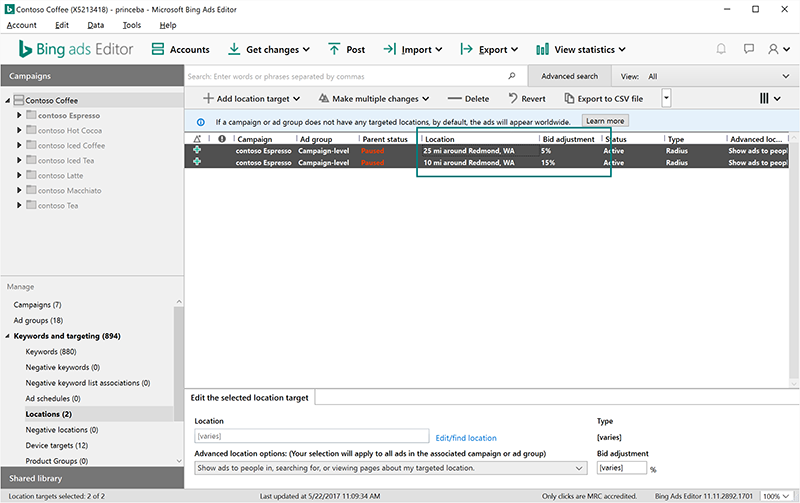Click the Delete dash icon

[454, 98]
